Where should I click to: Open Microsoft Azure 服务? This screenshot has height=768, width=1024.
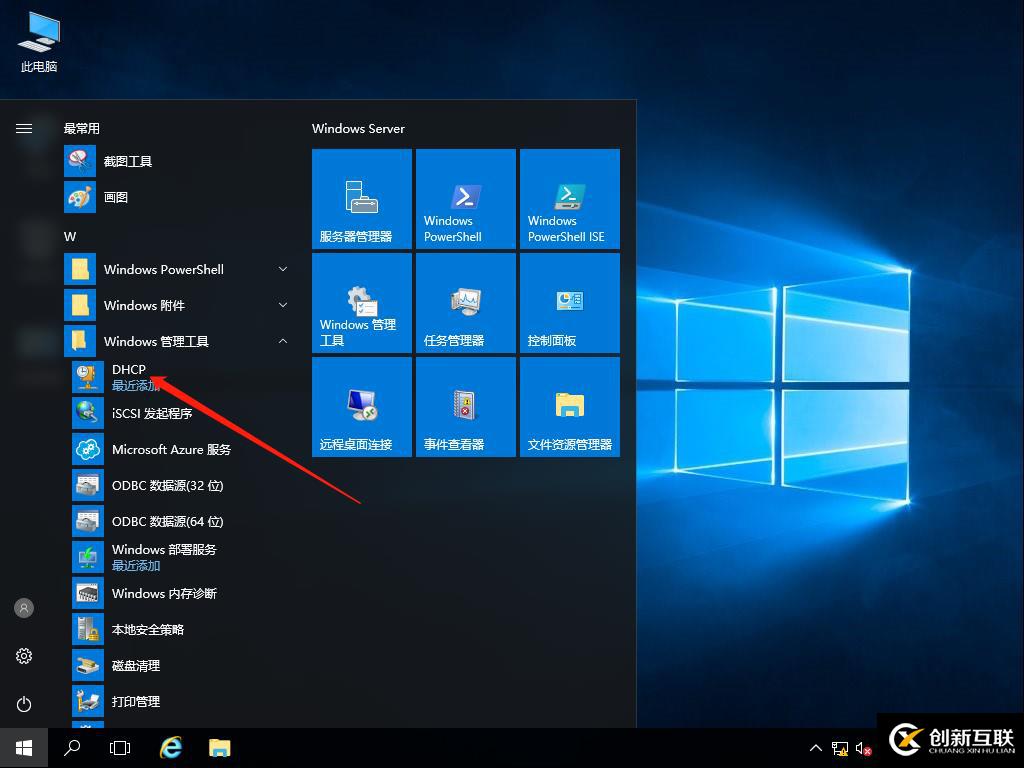coord(170,449)
